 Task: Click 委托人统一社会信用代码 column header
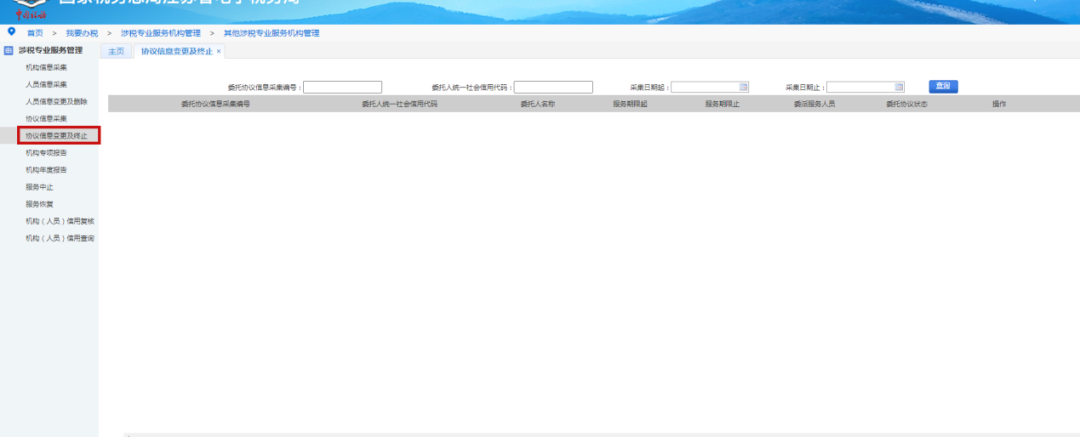coord(399,104)
